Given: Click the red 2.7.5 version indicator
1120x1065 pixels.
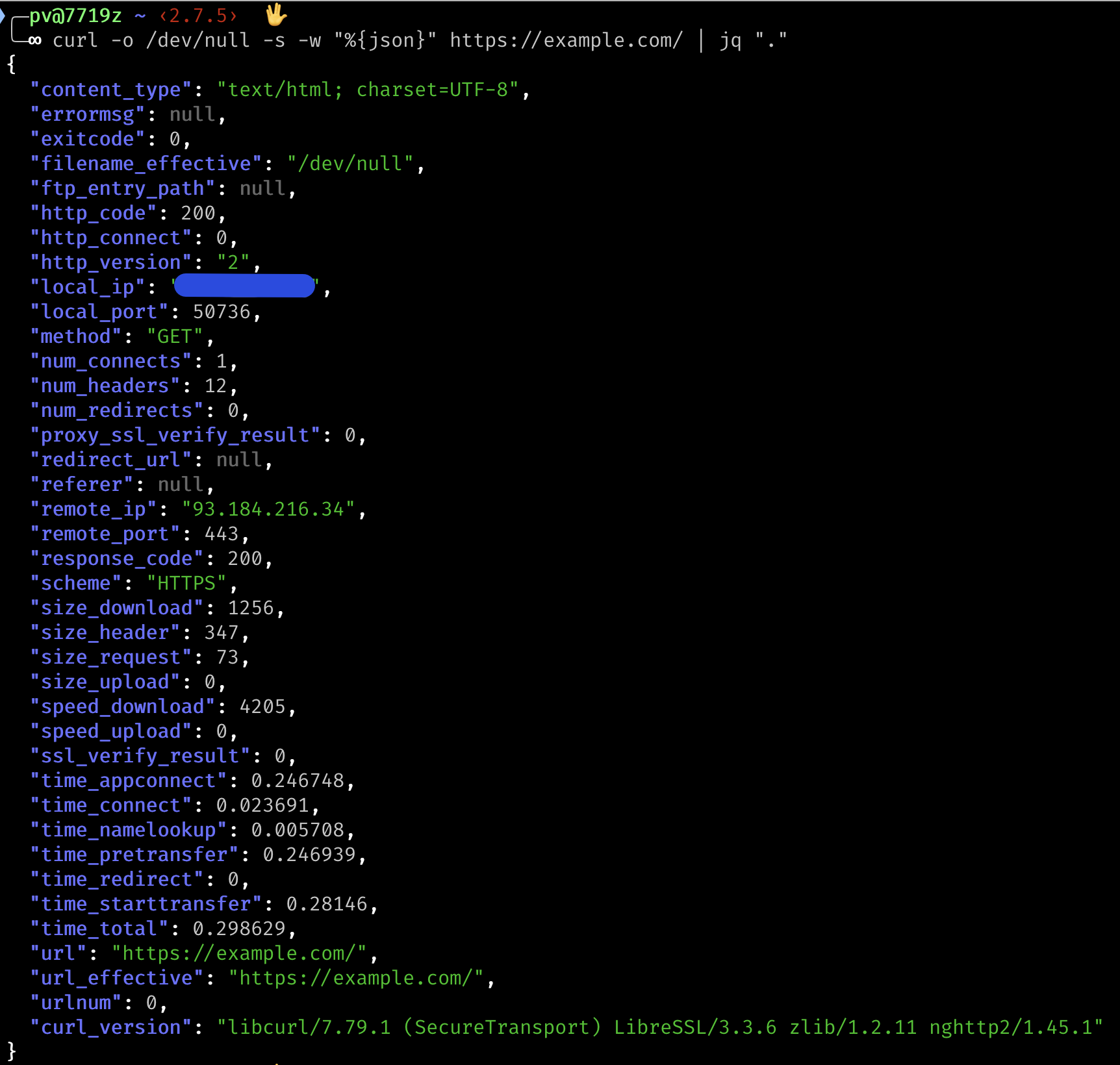Looking at the screenshot, I should [199, 15].
